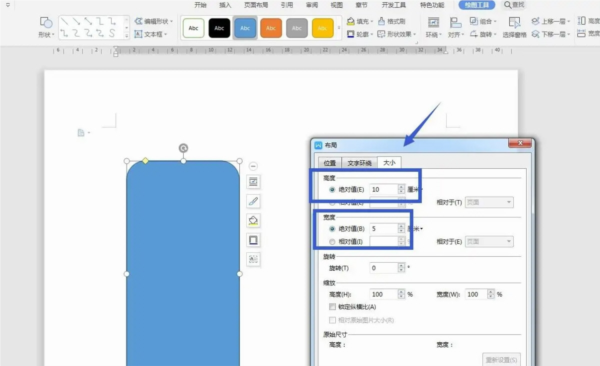Open the quick access dropdown at top-left

tap(8, 5)
